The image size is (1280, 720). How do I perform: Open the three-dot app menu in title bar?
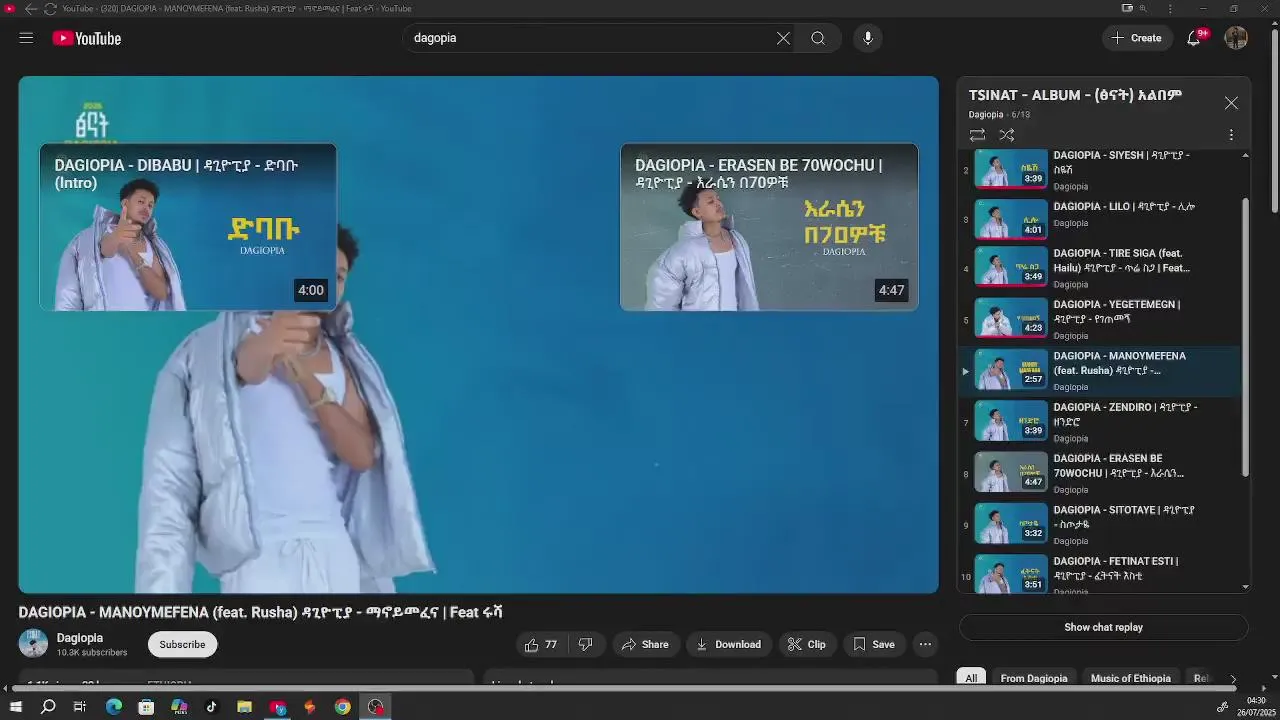coord(1170,8)
